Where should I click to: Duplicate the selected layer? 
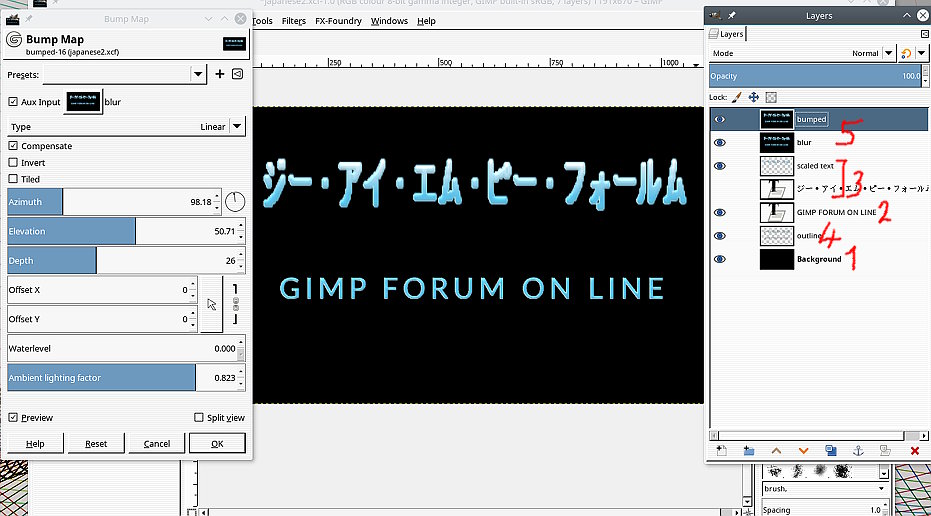click(x=831, y=451)
